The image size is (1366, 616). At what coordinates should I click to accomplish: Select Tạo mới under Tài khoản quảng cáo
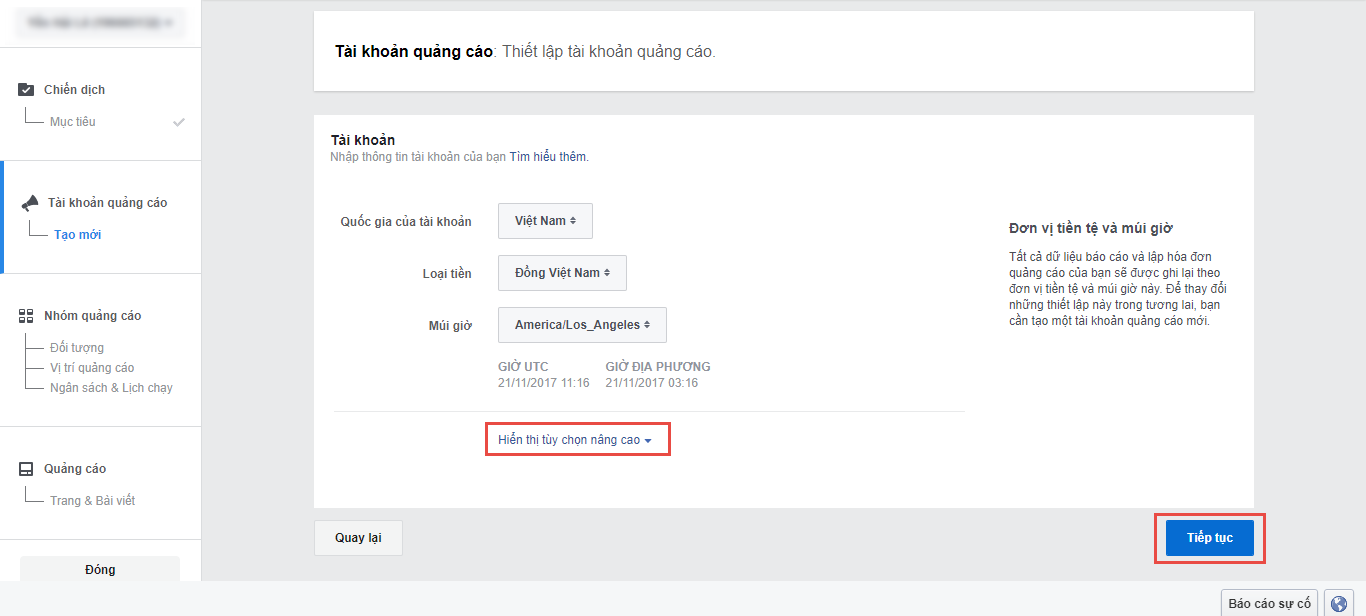pos(77,235)
